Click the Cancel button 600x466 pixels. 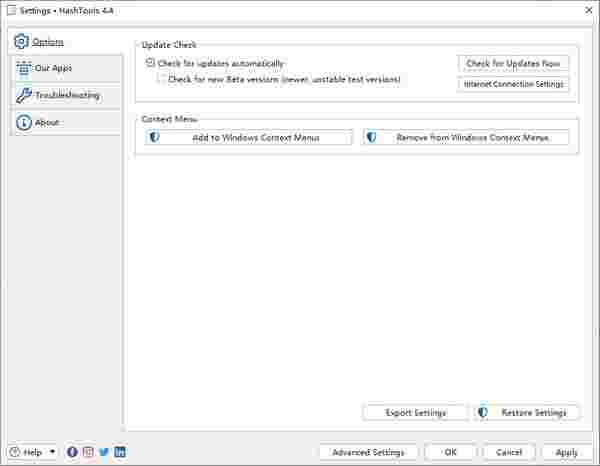click(x=509, y=452)
